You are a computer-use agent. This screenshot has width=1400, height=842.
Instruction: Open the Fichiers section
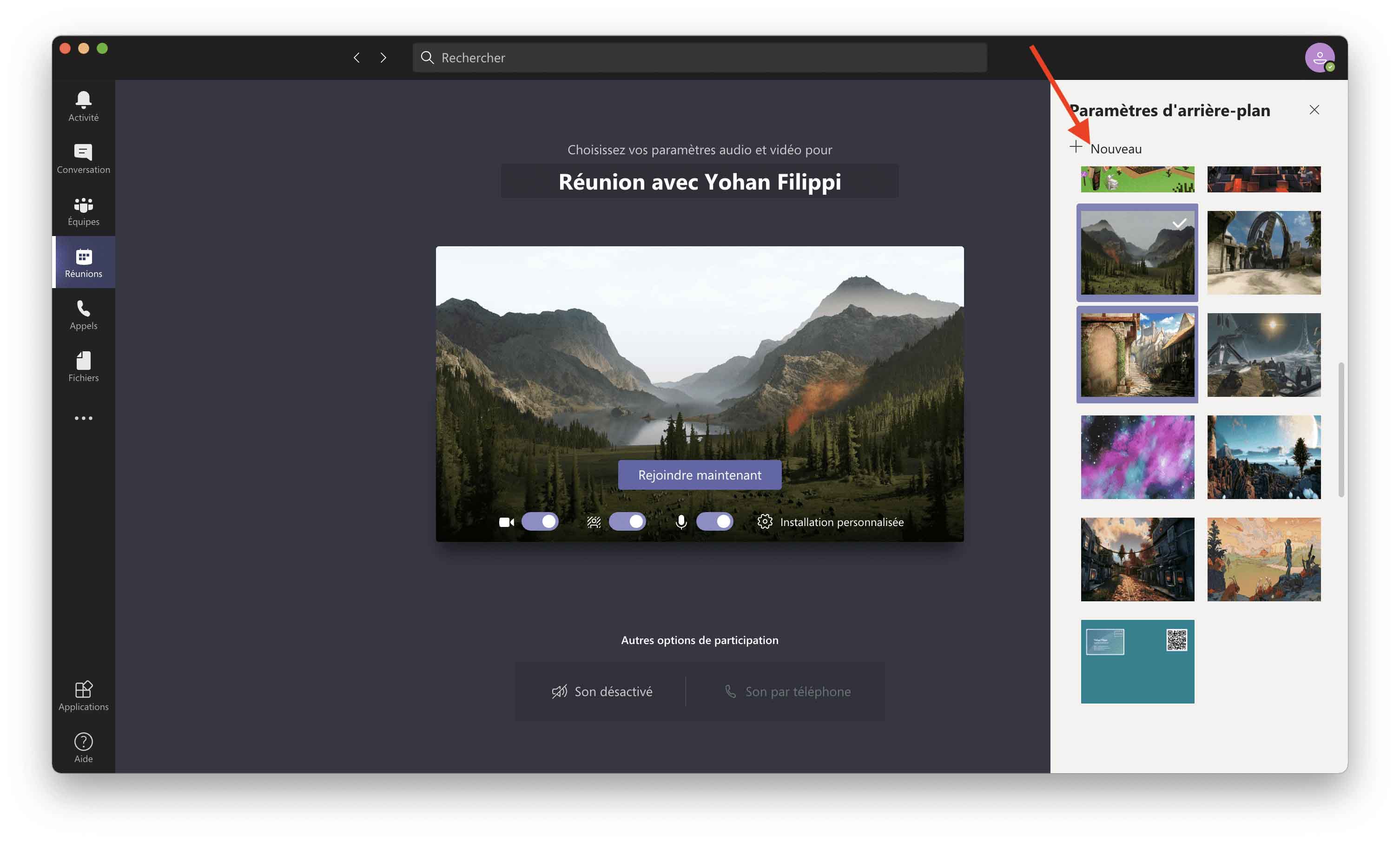(83, 367)
